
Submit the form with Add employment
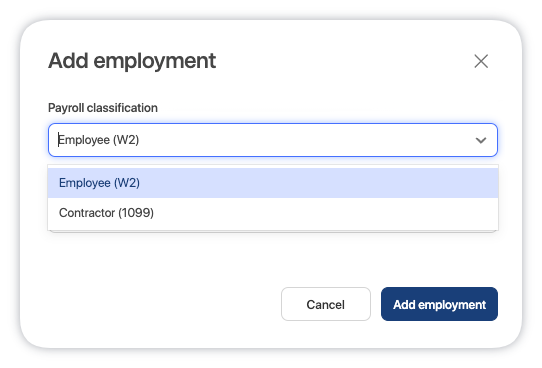(439, 304)
